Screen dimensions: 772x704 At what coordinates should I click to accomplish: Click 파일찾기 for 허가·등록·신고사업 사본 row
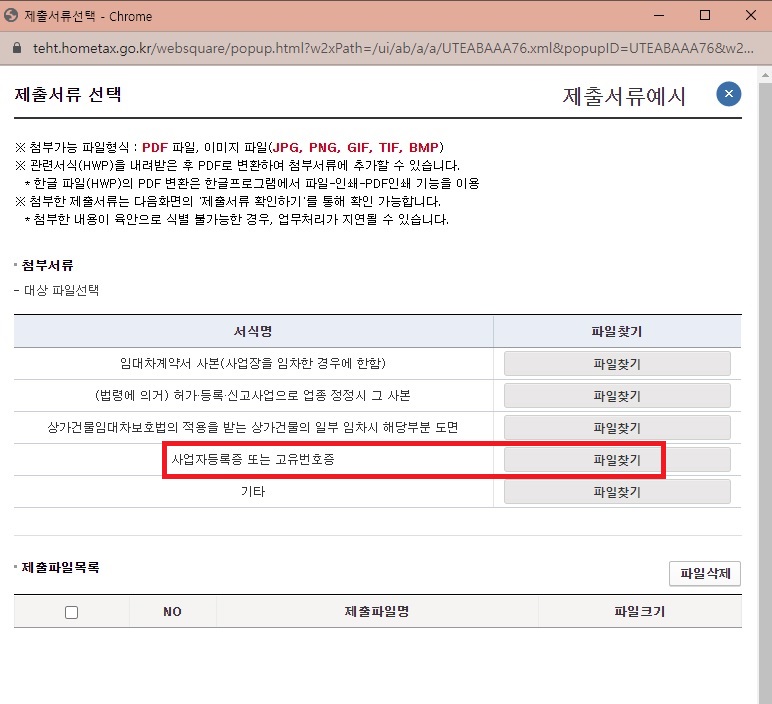pyautogui.click(x=617, y=396)
